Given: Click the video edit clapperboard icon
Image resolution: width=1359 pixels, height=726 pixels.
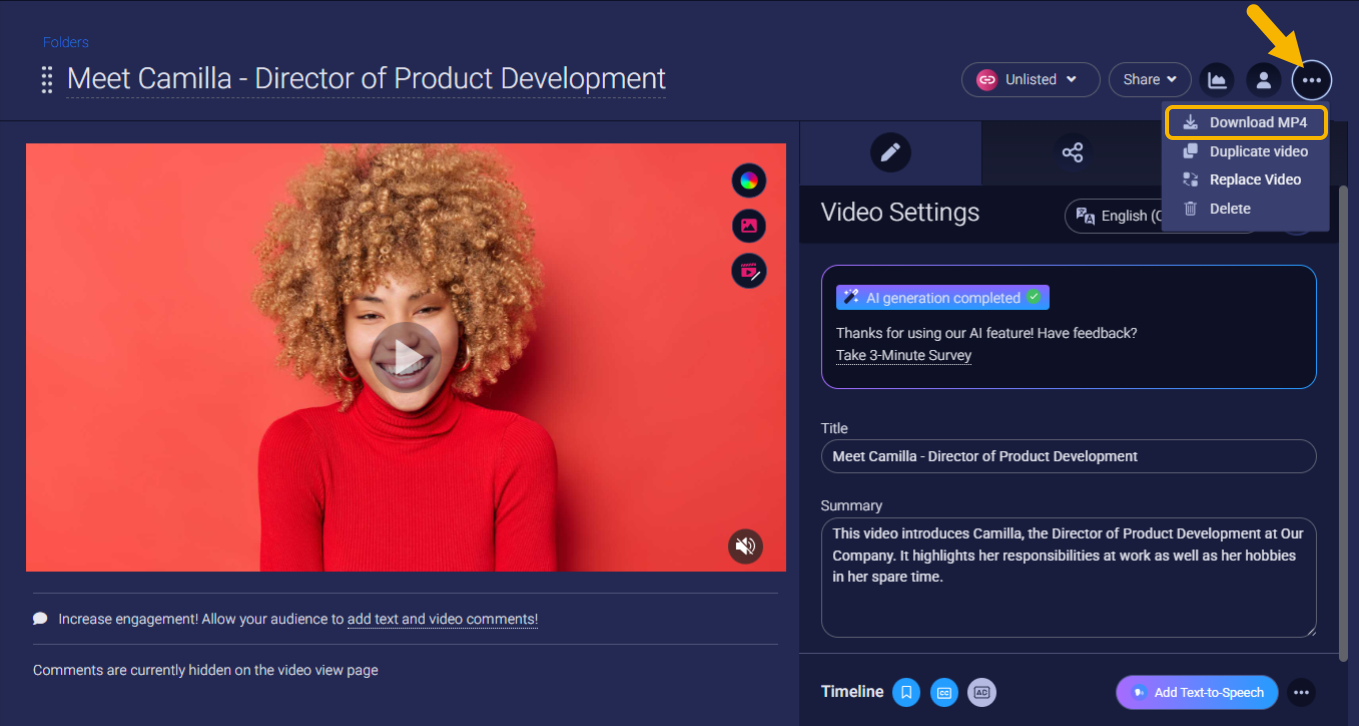Looking at the screenshot, I should point(749,271).
